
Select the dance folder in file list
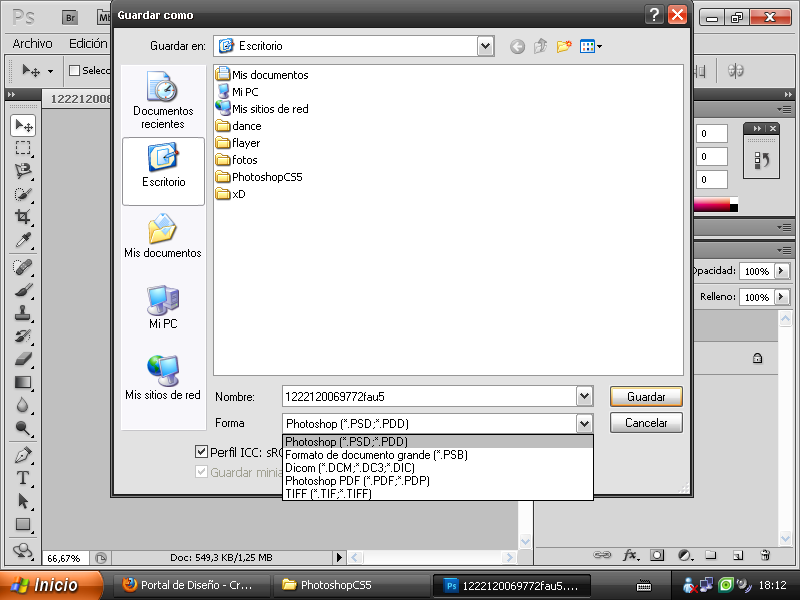pyautogui.click(x=238, y=126)
